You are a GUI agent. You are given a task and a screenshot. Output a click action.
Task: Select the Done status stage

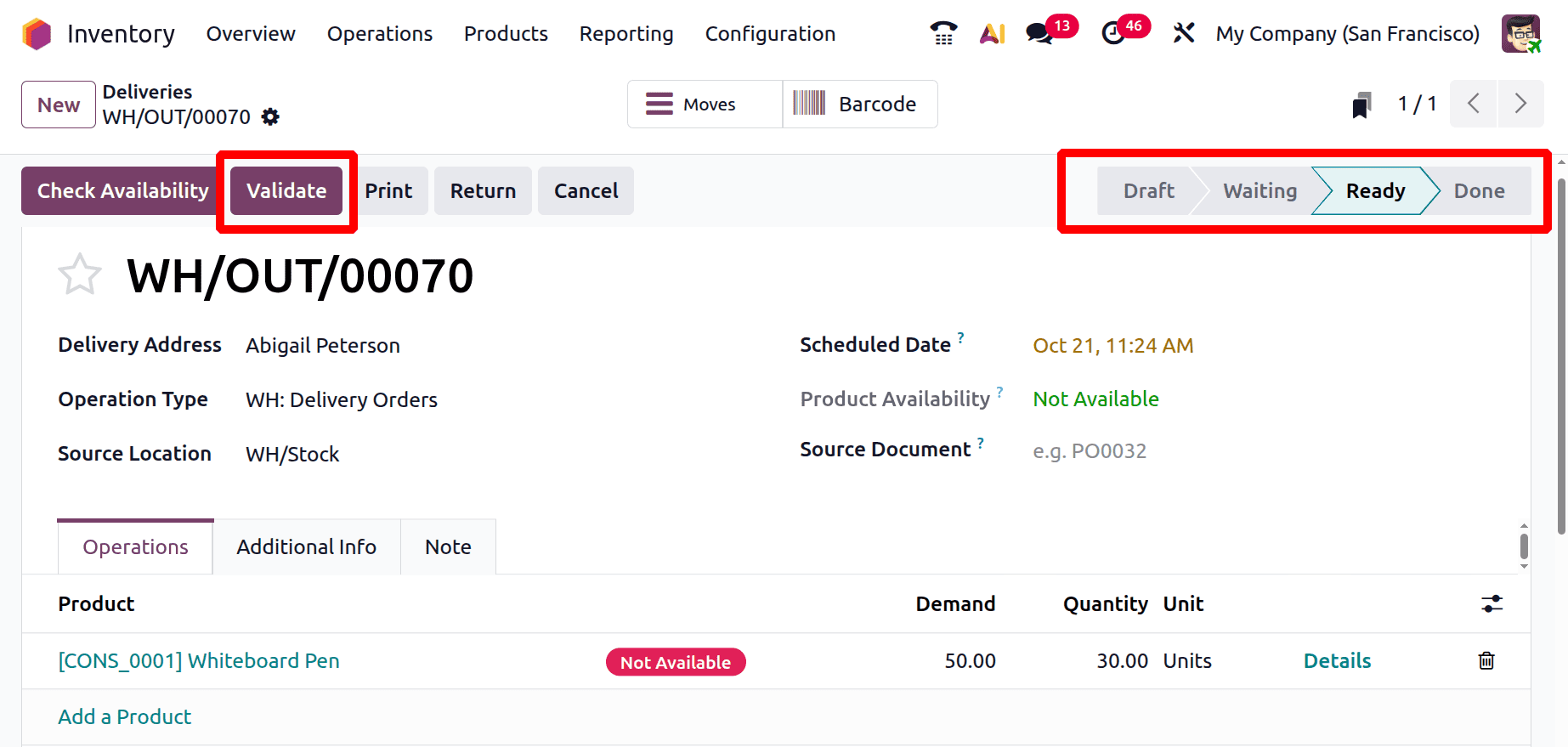tap(1479, 191)
